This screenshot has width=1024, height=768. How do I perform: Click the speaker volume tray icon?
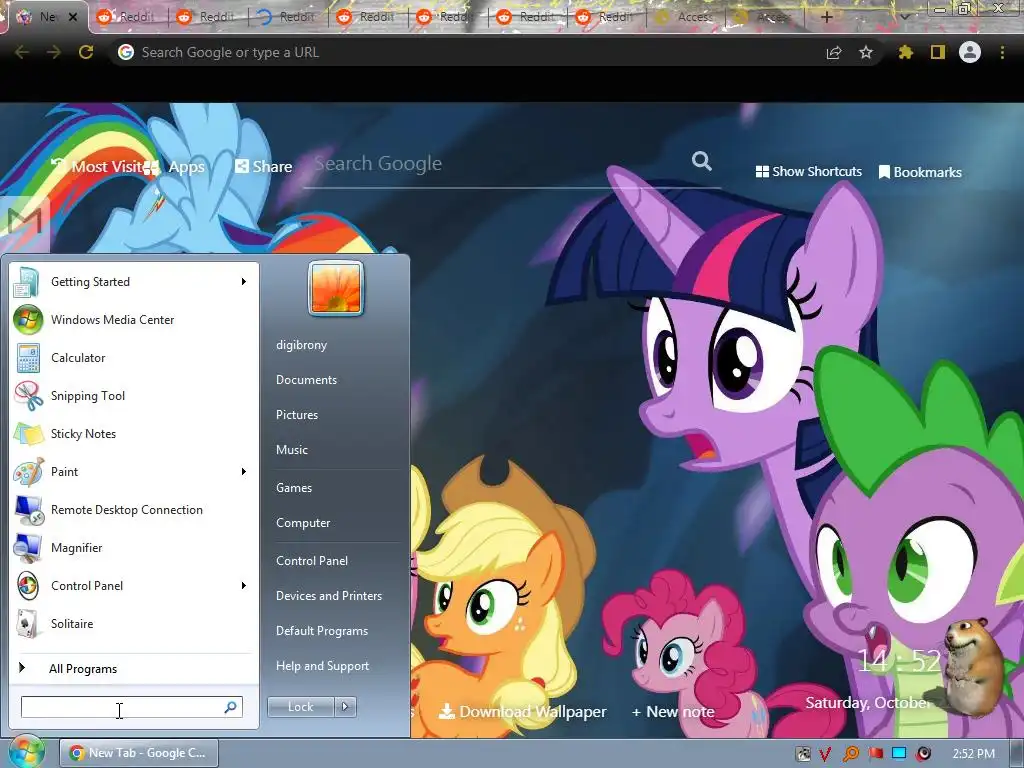[923, 754]
